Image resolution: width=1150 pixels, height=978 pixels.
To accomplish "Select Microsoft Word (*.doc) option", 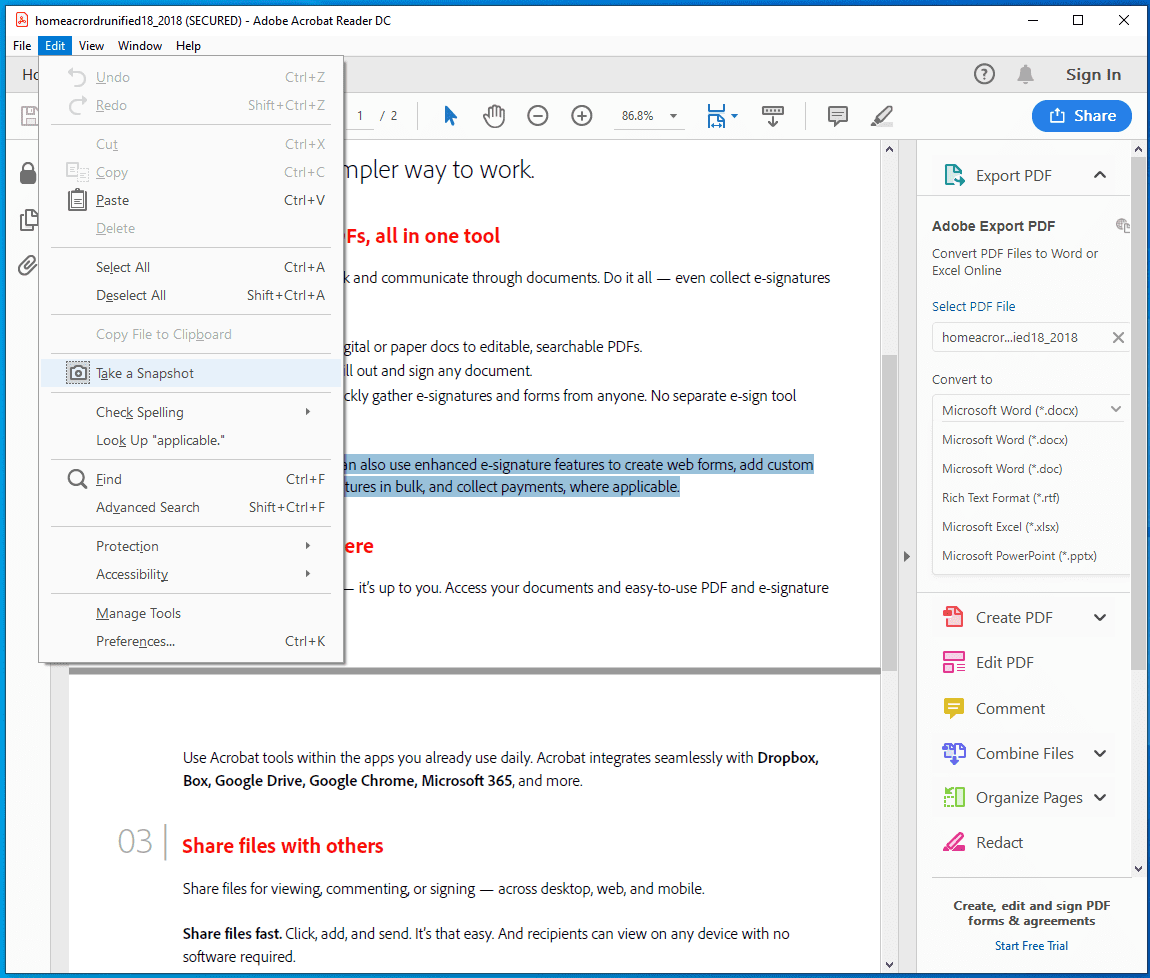I will click(x=1002, y=469).
